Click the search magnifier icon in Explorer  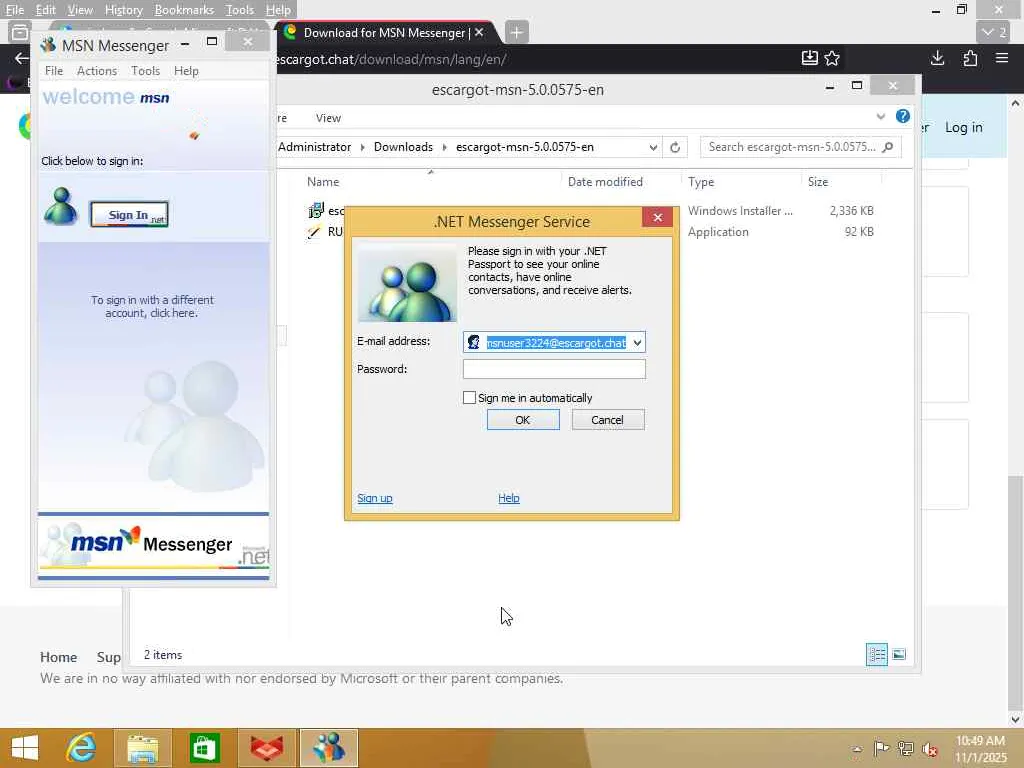(888, 147)
